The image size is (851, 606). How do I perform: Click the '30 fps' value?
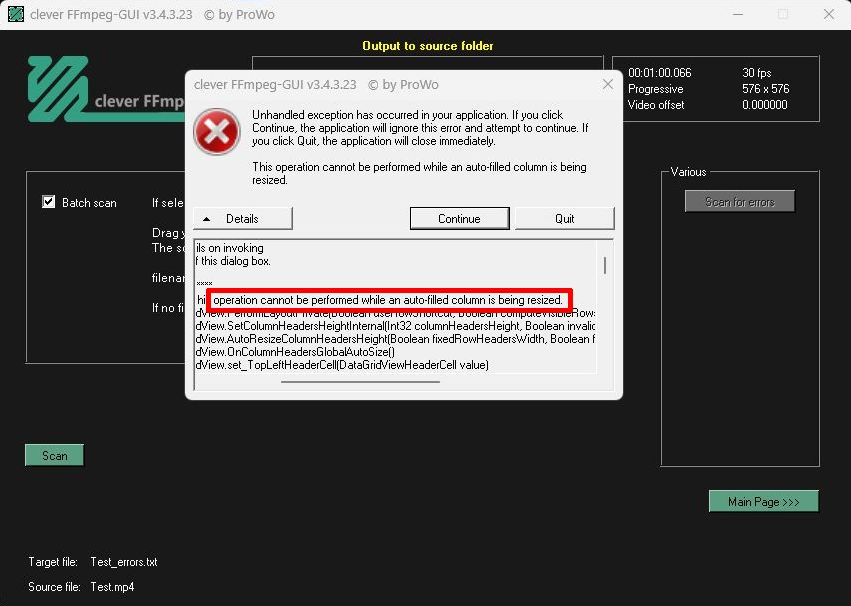click(x=757, y=73)
